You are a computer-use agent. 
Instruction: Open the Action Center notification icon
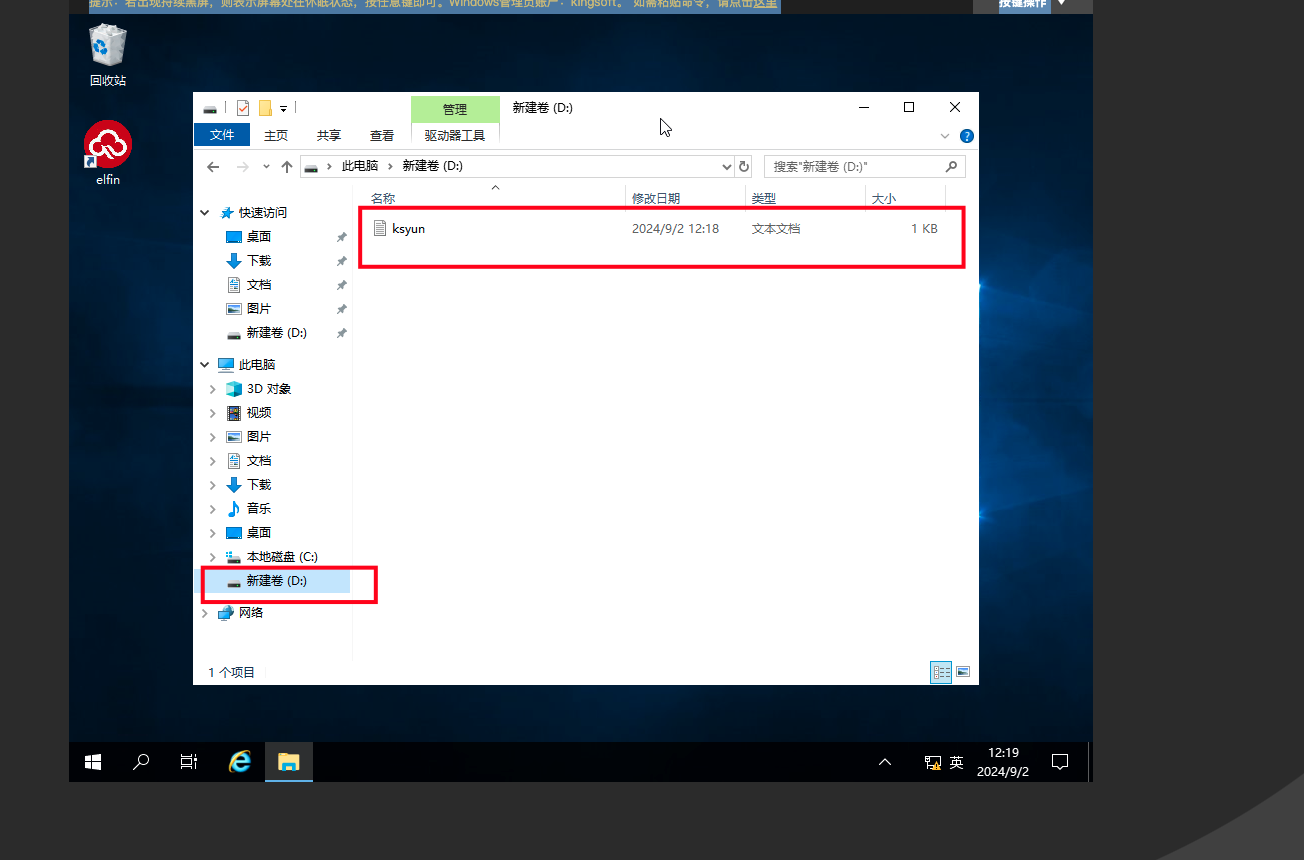pos(1060,762)
